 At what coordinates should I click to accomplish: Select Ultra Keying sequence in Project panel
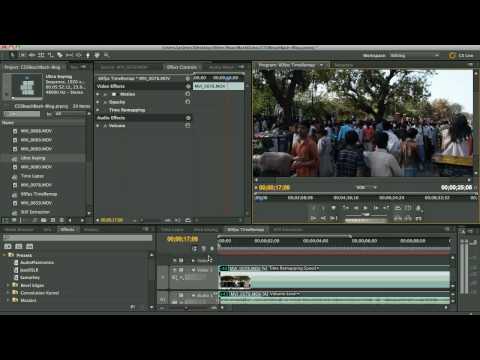tap(33, 158)
